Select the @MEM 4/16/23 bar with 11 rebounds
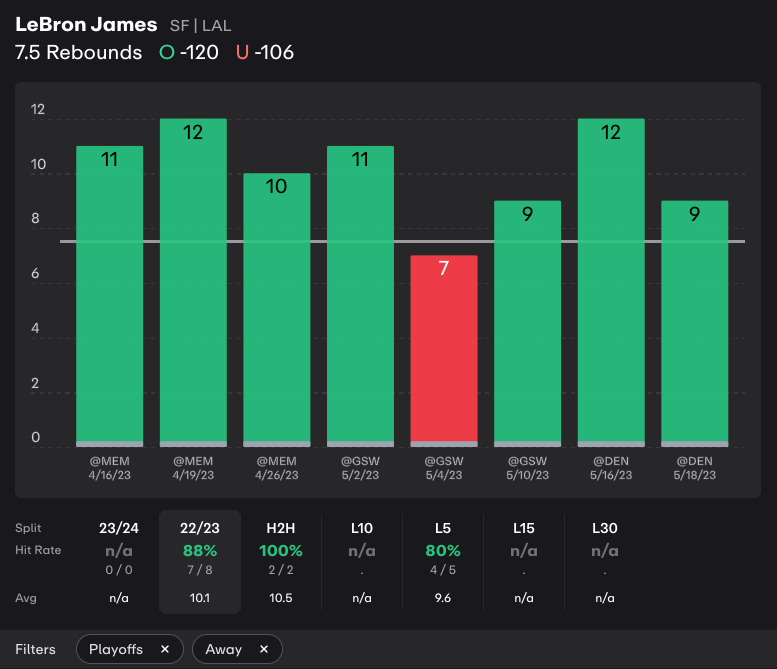Viewport: 777px width, 669px height. click(x=110, y=296)
